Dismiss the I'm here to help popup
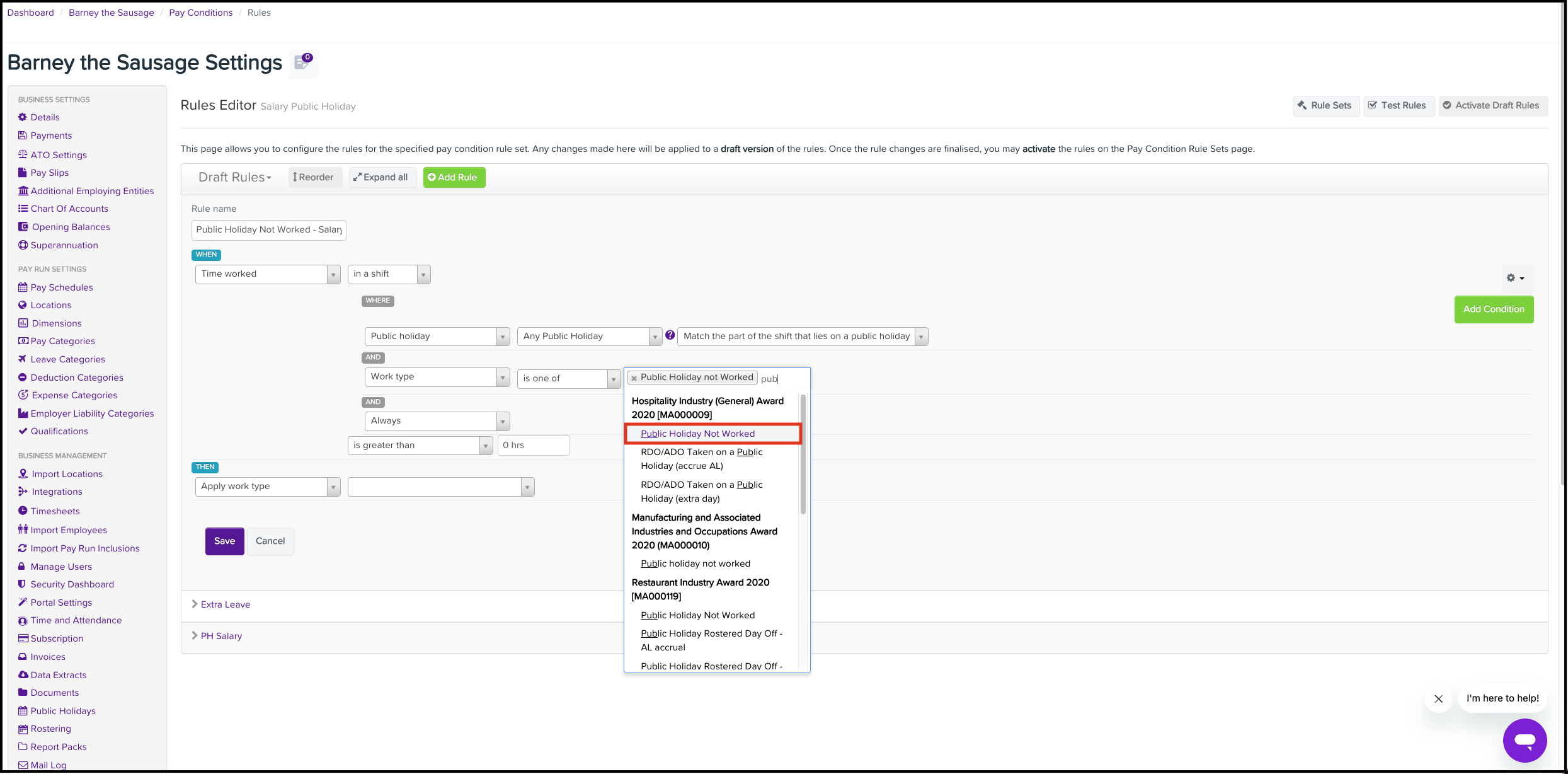The image size is (1568, 774). pos(1438,698)
